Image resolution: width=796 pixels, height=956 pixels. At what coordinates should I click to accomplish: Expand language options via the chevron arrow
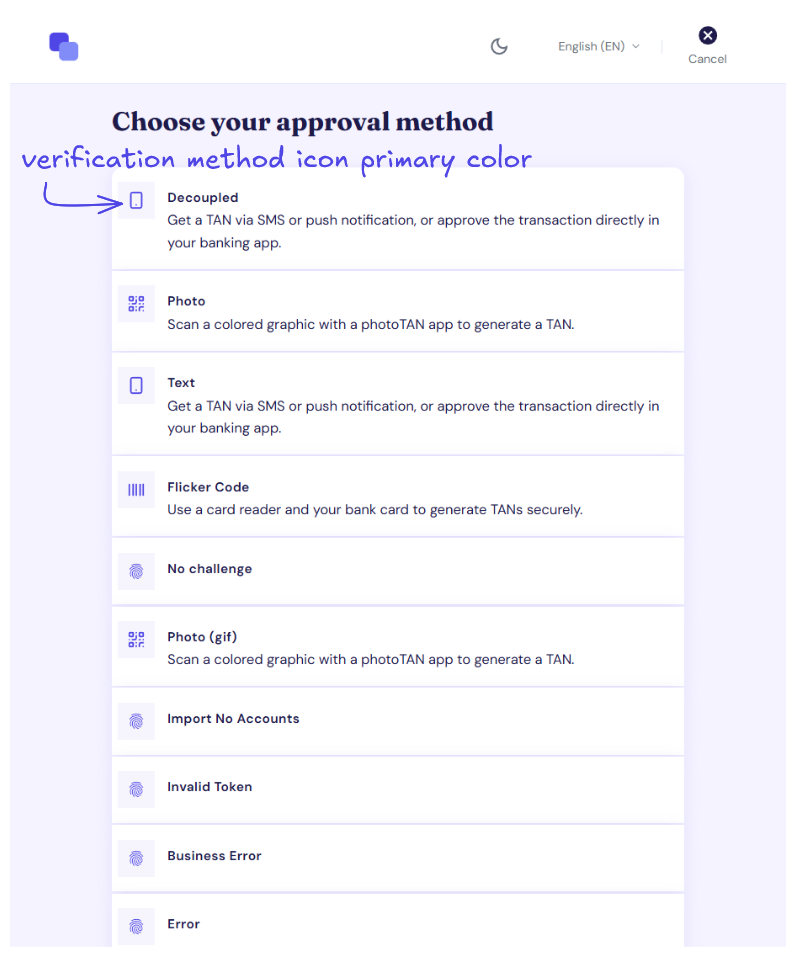point(636,46)
